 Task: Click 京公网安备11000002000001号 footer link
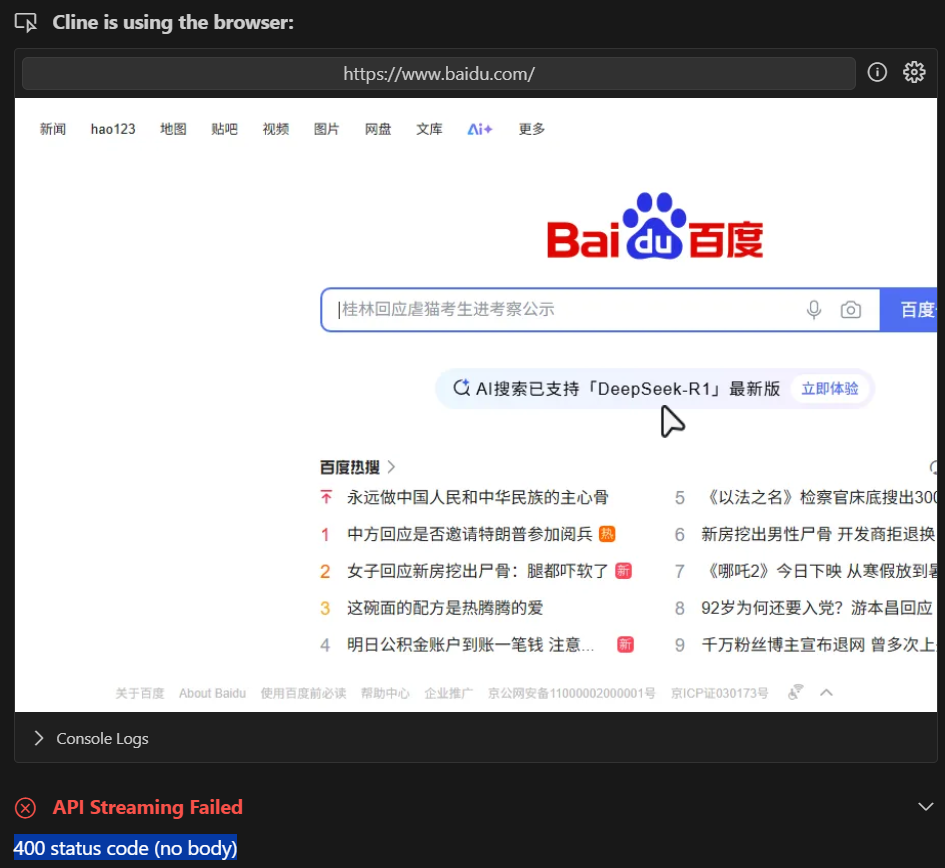pyautogui.click(x=571, y=693)
